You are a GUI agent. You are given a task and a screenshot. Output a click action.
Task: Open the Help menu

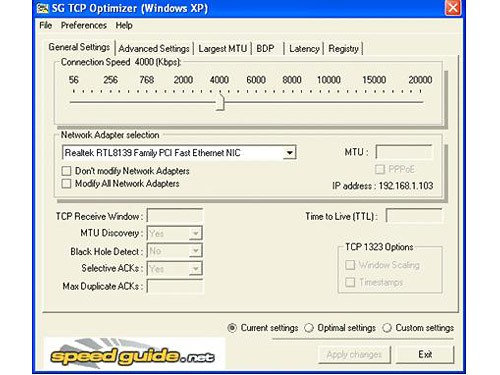pyautogui.click(x=124, y=25)
